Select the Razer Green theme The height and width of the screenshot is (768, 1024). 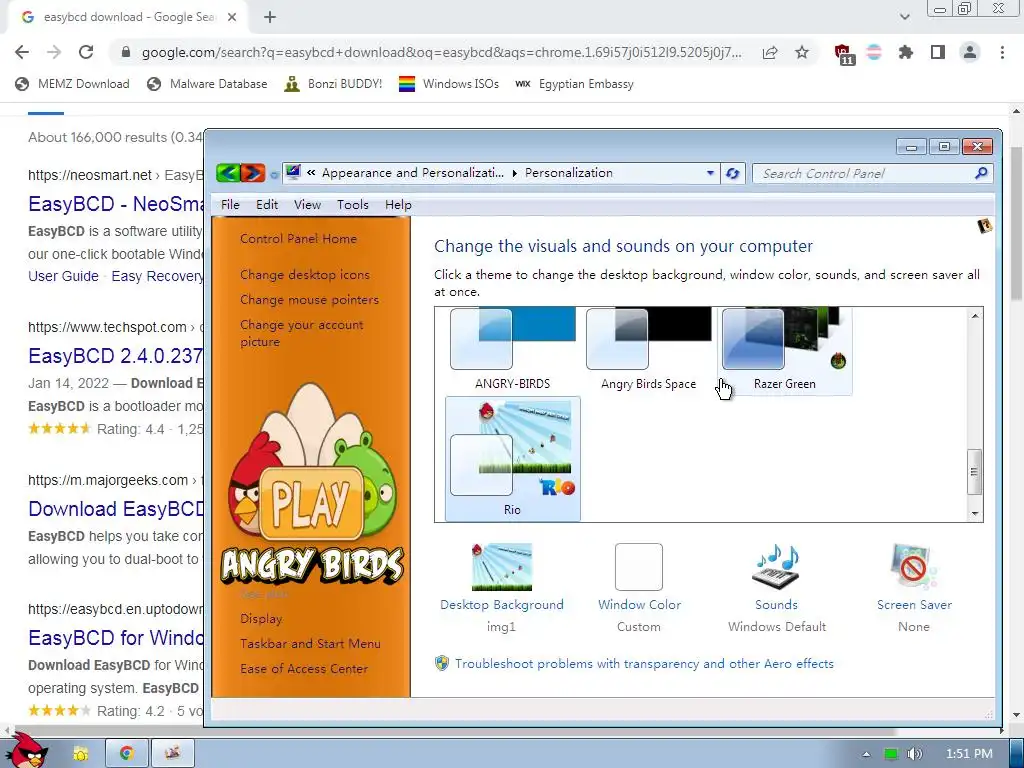pos(784,349)
